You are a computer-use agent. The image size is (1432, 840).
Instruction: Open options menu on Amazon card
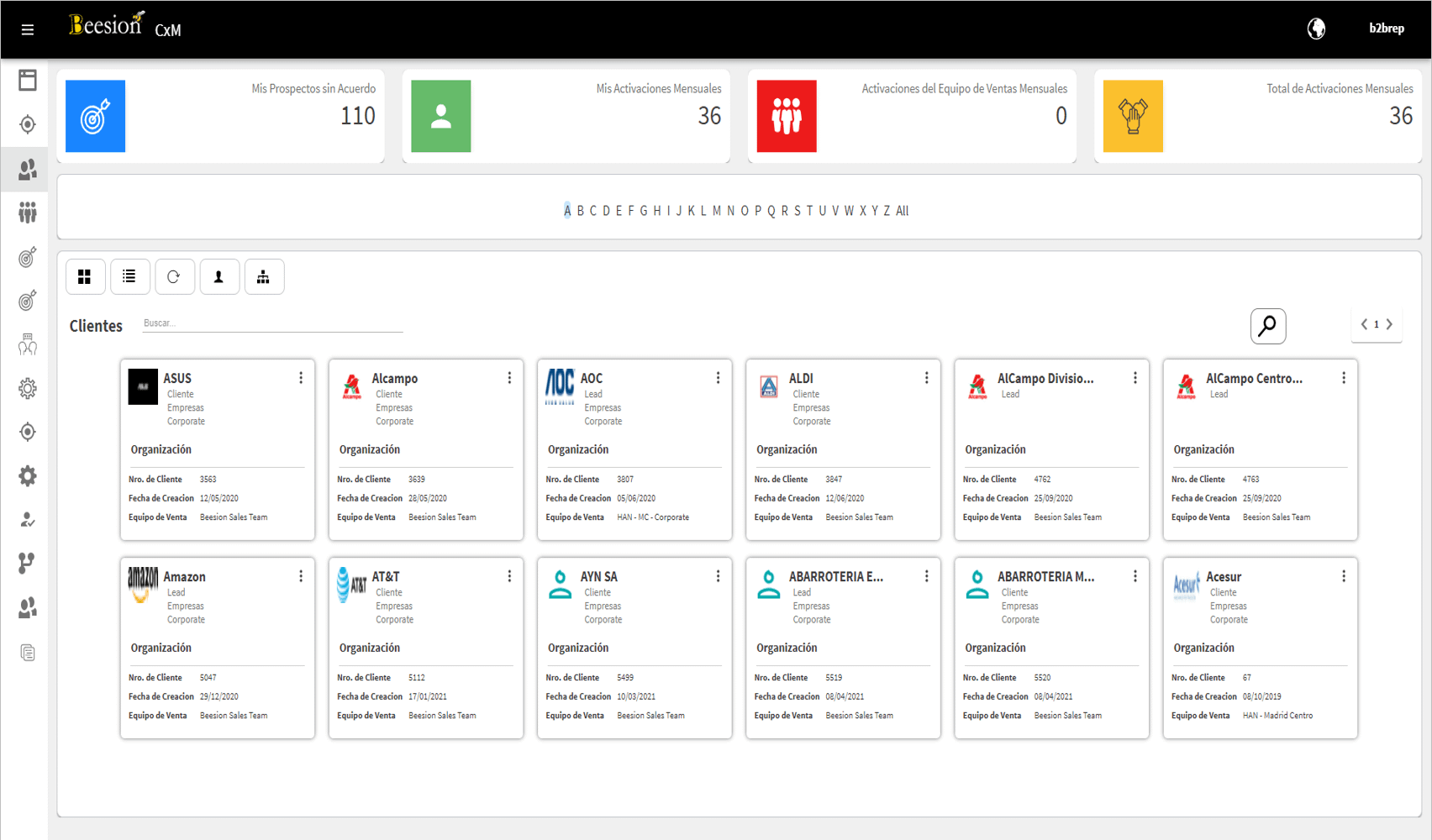[301, 576]
